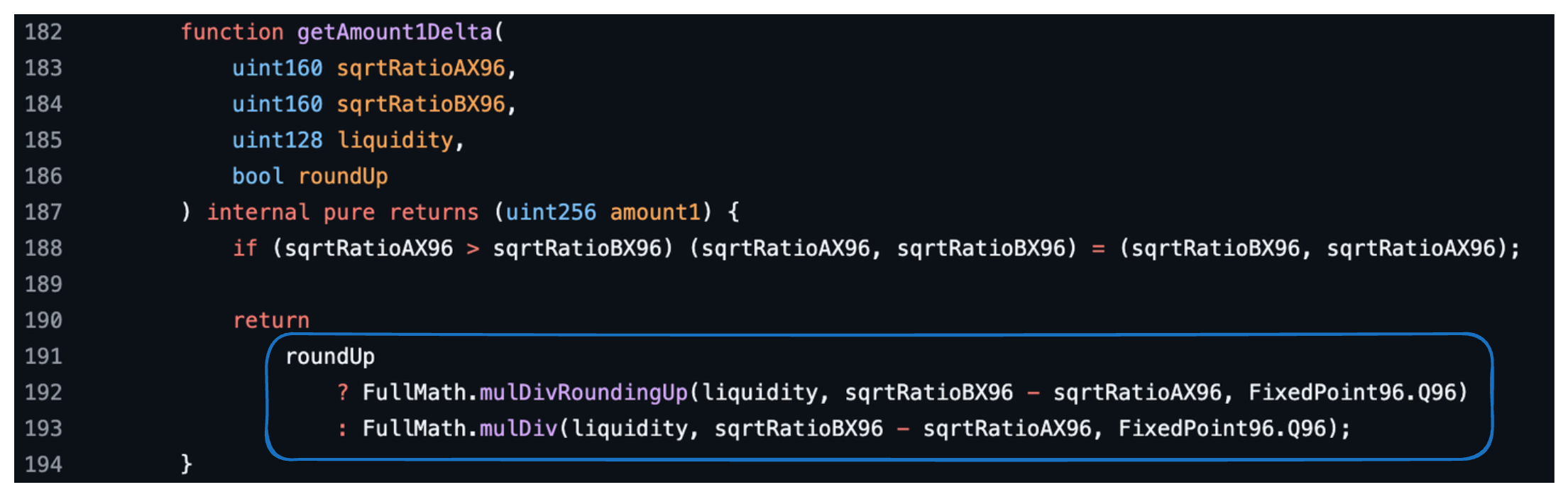Select line number 187
The height and width of the screenshot is (497, 1568).
coord(43,212)
